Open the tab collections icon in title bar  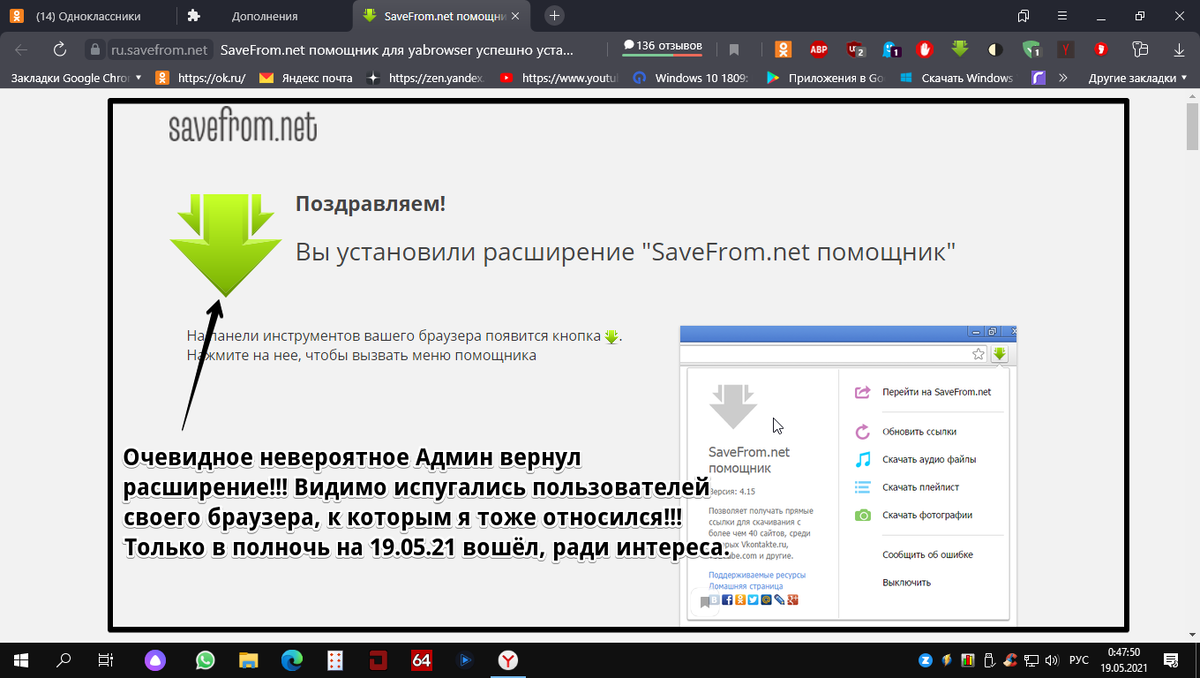[x=1023, y=16]
